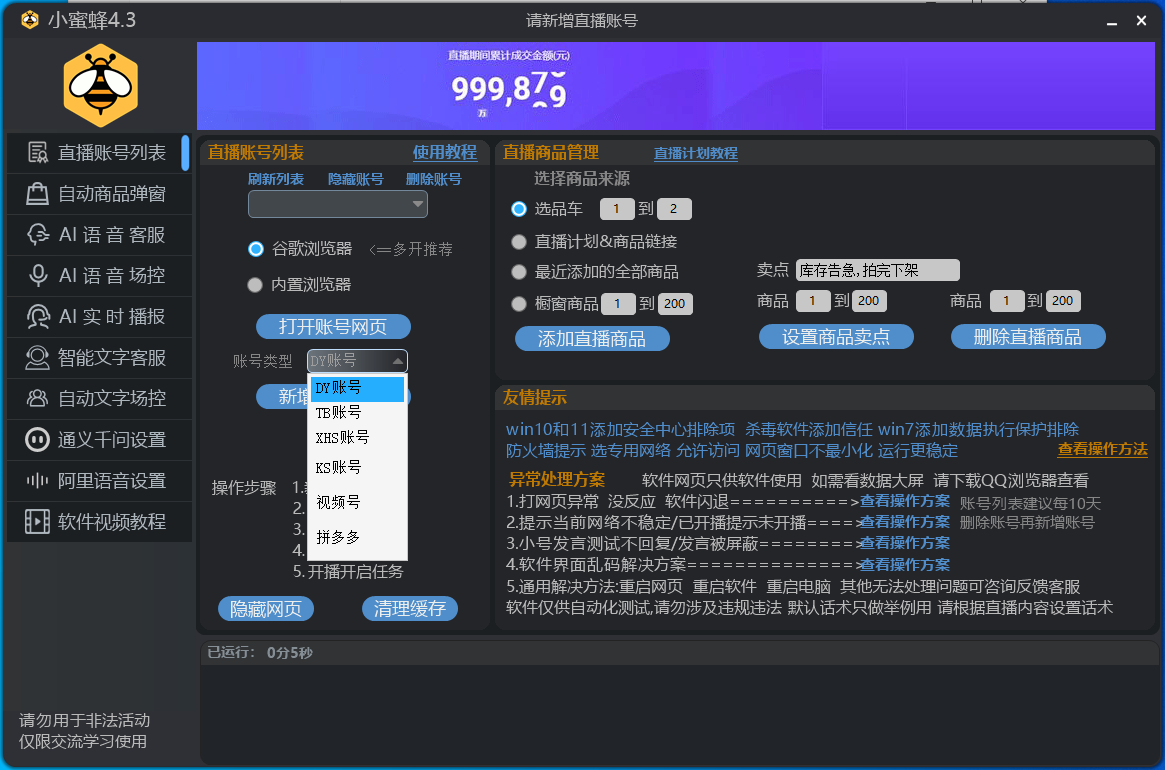1165x770 pixels.
Task: Choose DY账号 from account type list
Action: [357, 388]
